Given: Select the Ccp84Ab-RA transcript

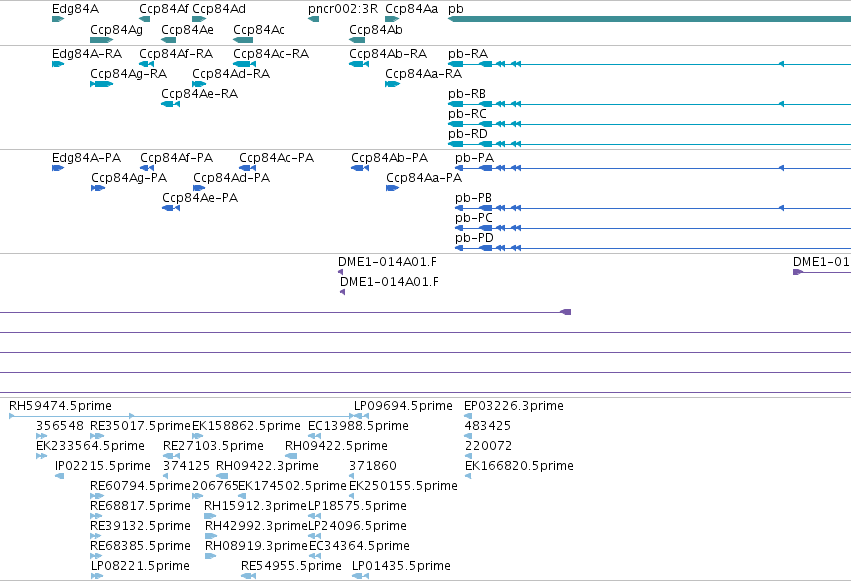Looking at the screenshot, I should 359,64.
